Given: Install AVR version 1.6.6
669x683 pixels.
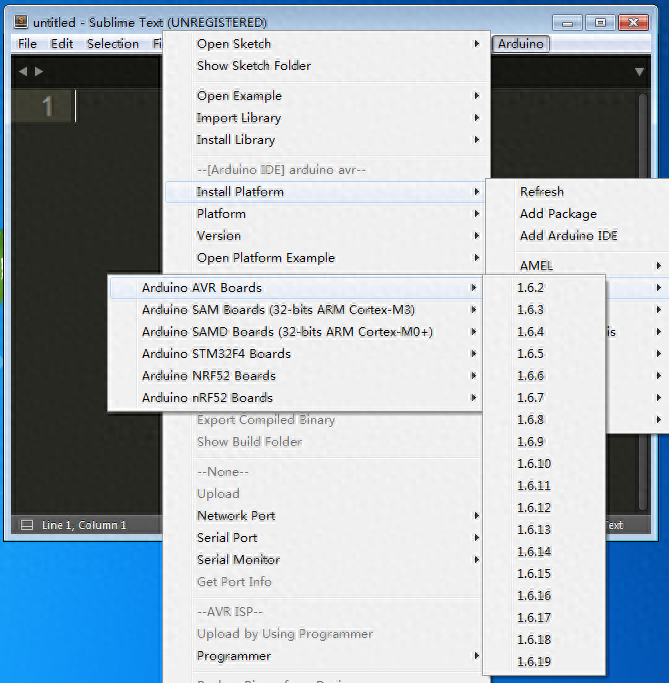Looking at the screenshot, I should pos(544,375).
